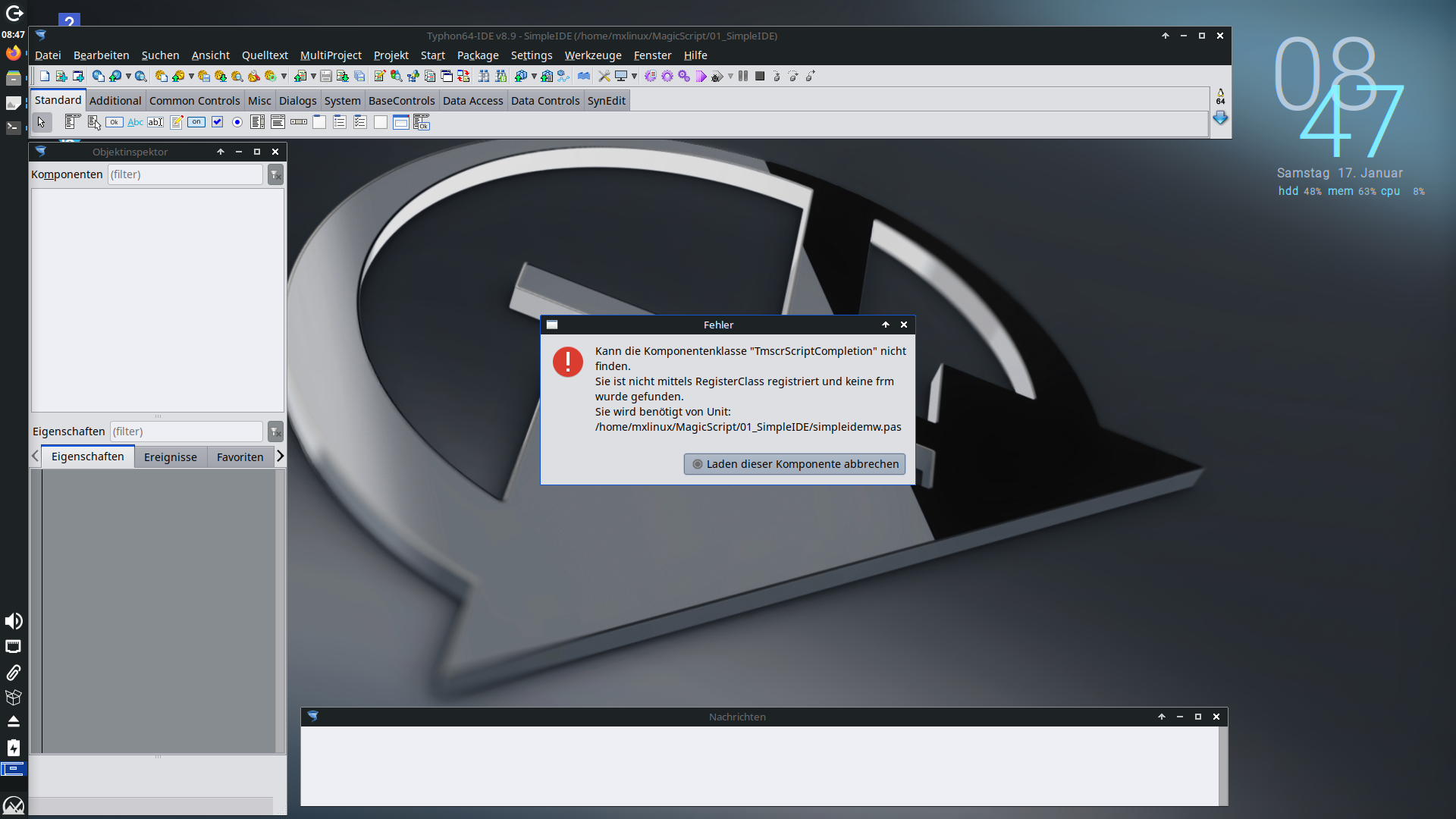Click the Run program toolbar icon
The height and width of the screenshot is (819, 1456).
tap(701, 76)
